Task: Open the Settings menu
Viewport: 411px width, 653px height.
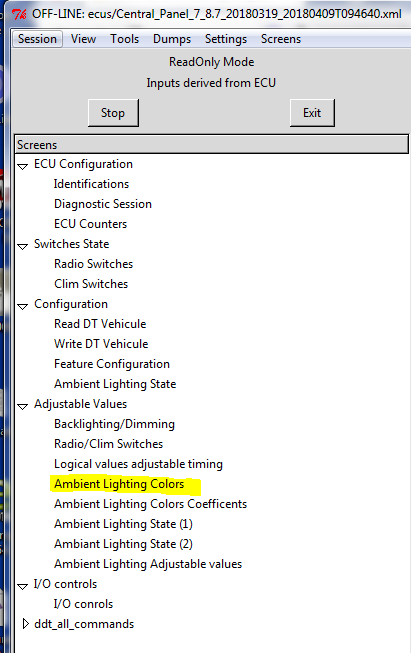Action: 226,39
